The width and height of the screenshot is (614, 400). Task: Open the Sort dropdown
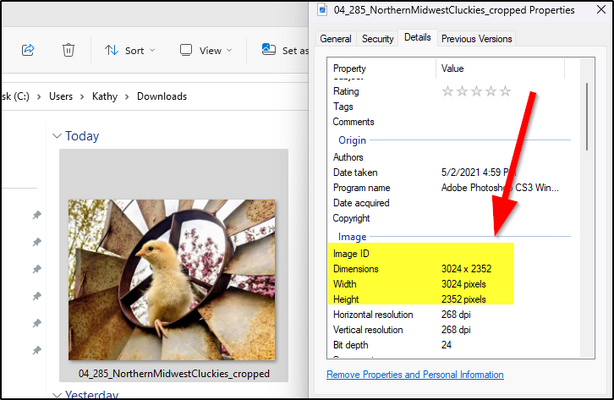(130, 50)
